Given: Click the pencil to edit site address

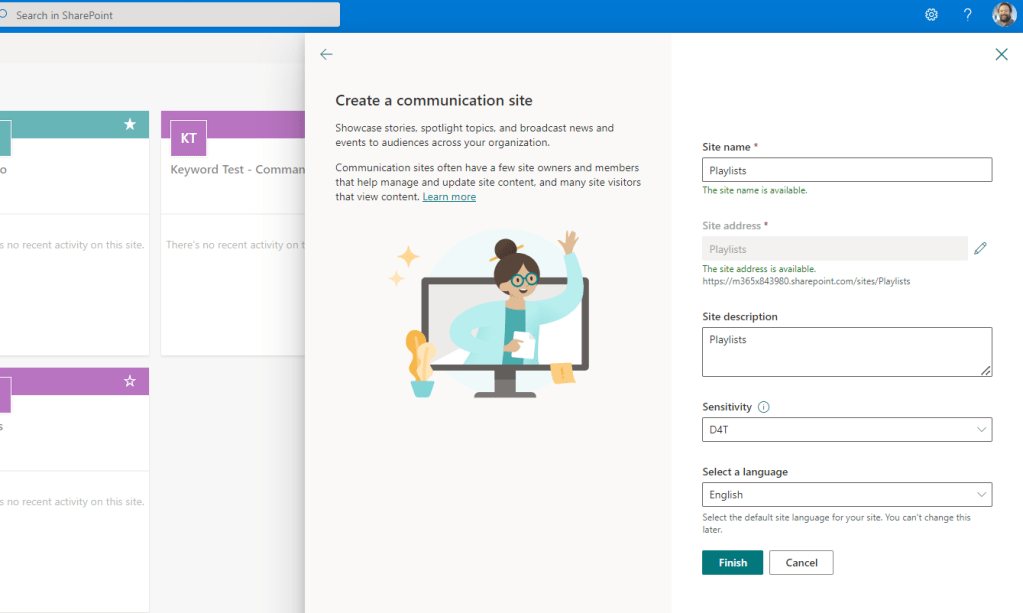Looking at the screenshot, I should click(x=980, y=248).
